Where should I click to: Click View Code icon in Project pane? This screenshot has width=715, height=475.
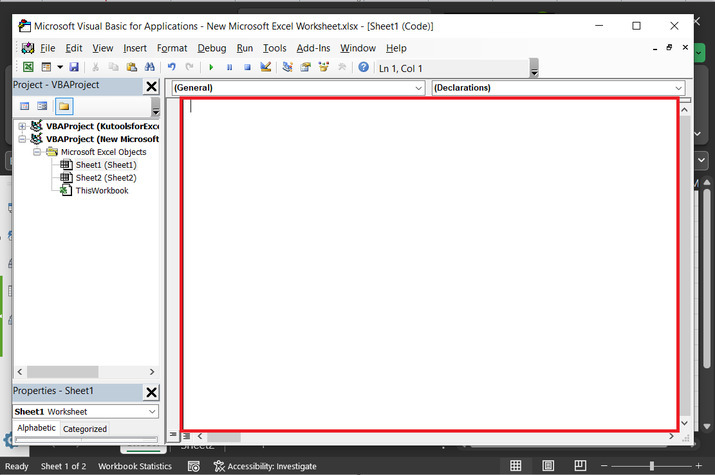tap(25, 106)
